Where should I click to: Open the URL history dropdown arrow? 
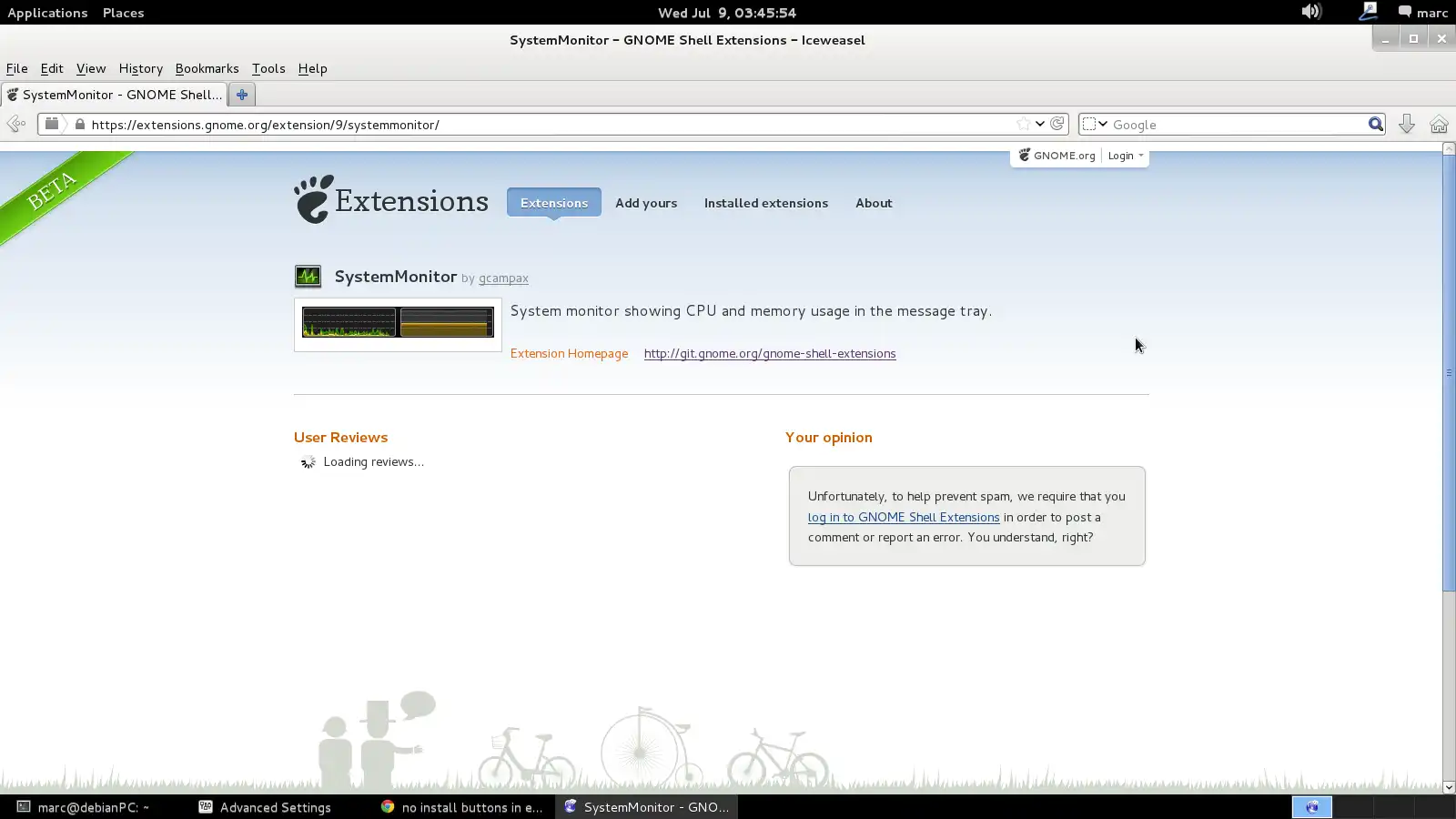pos(1040,124)
